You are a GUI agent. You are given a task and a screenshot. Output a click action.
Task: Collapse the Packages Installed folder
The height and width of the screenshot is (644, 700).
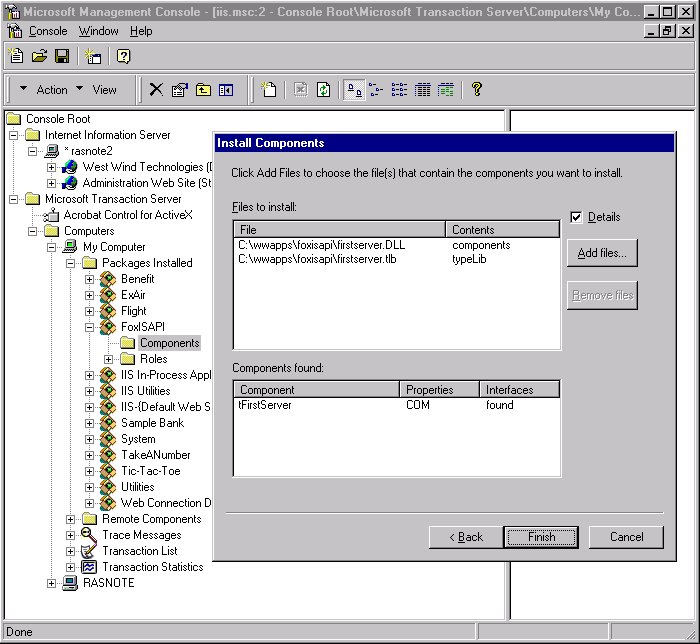click(x=71, y=263)
